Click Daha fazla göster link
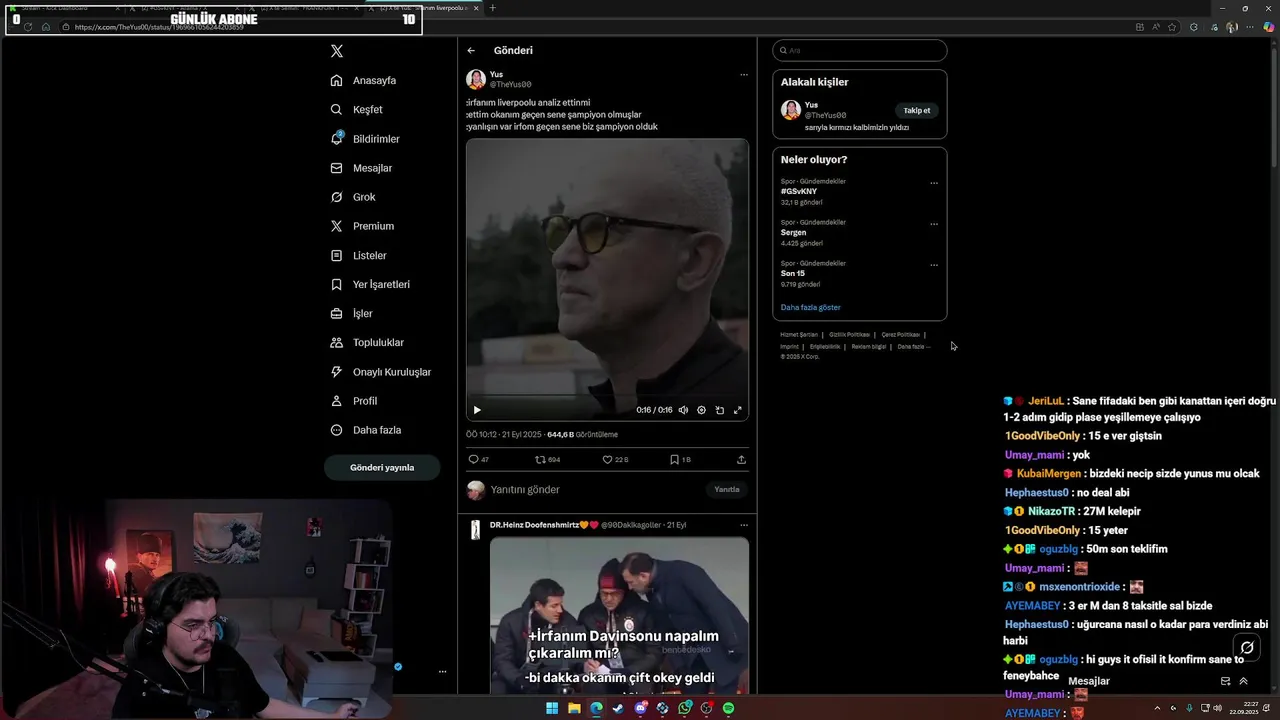Image resolution: width=1280 pixels, height=720 pixels. [810, 307]
